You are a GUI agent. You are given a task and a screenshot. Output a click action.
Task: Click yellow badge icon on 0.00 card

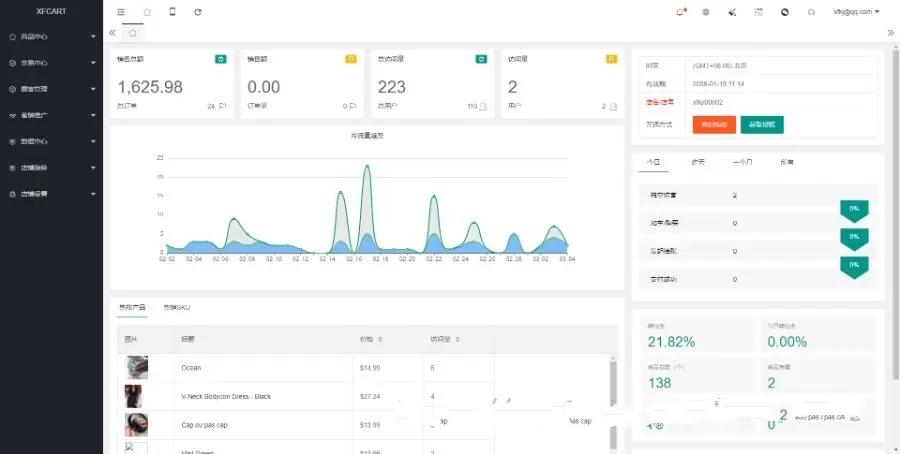pos(351,59)
